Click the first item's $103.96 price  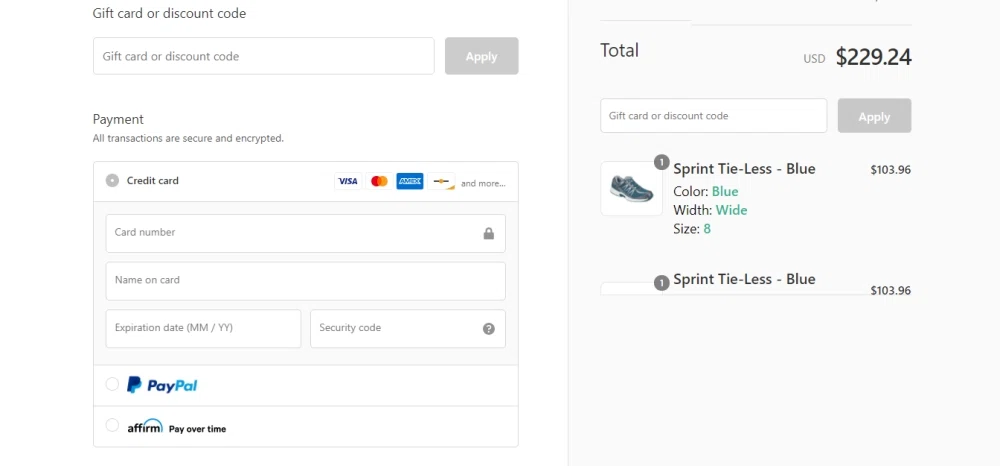[x=890, y=170]
